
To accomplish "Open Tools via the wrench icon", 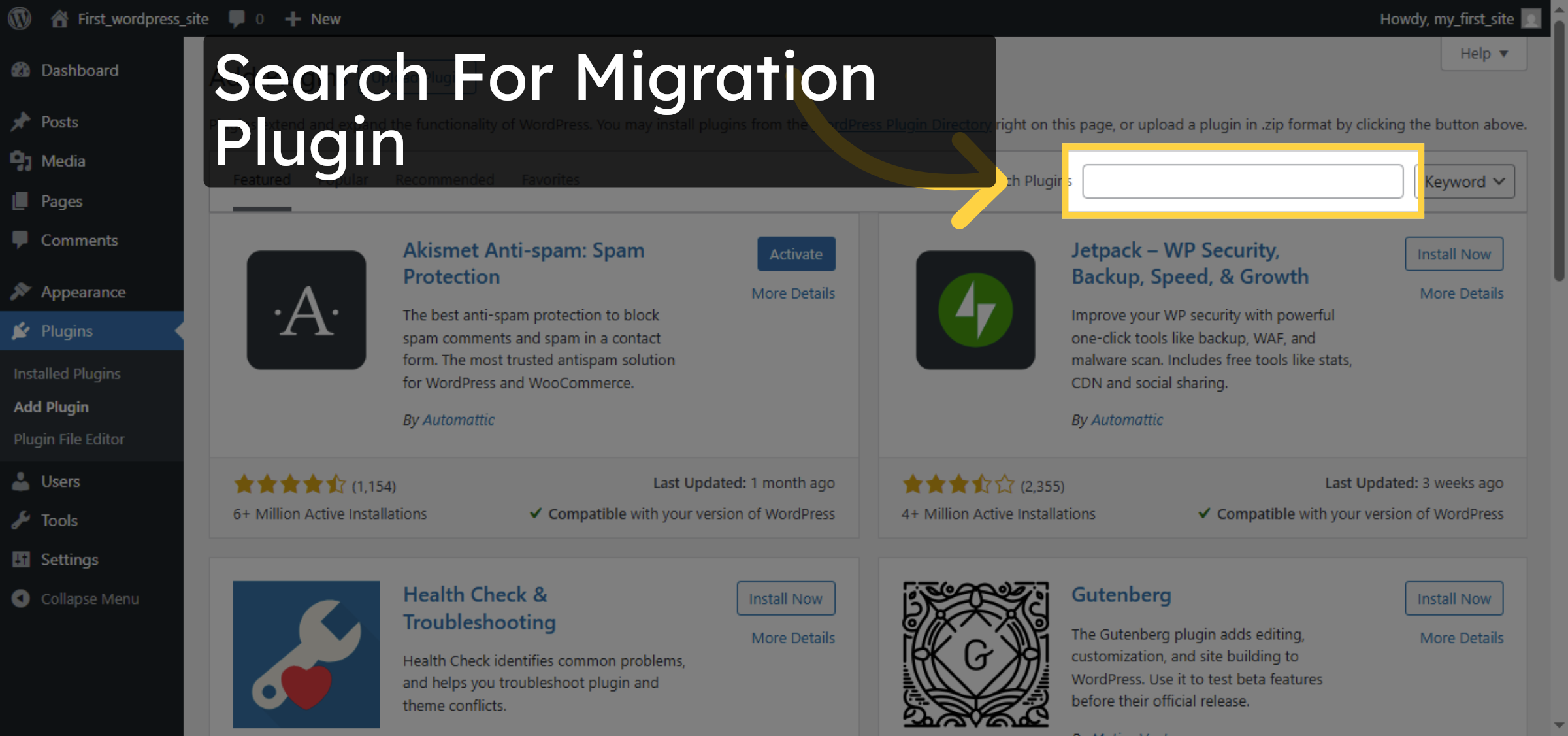I will (x=22, y=520).
